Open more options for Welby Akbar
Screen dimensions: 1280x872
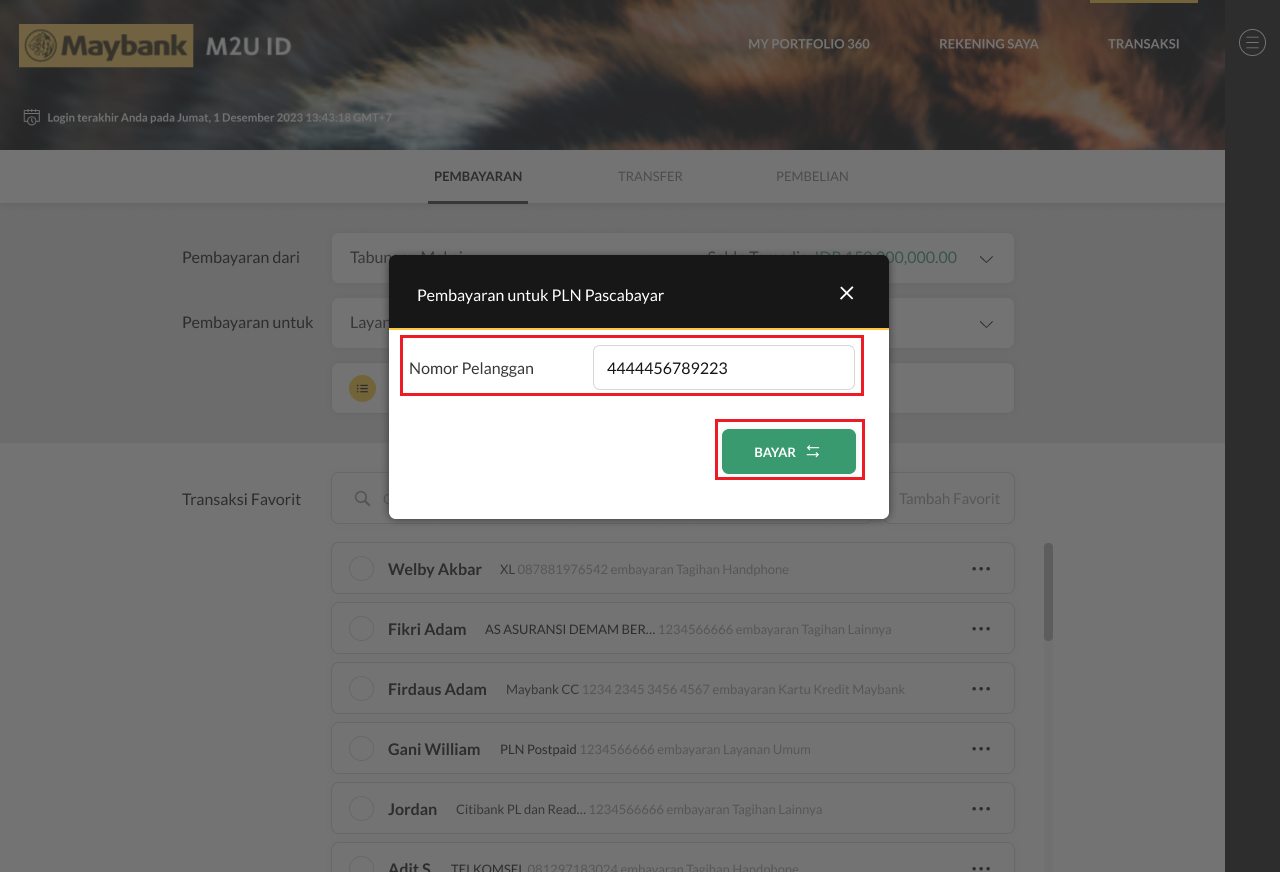980,569
